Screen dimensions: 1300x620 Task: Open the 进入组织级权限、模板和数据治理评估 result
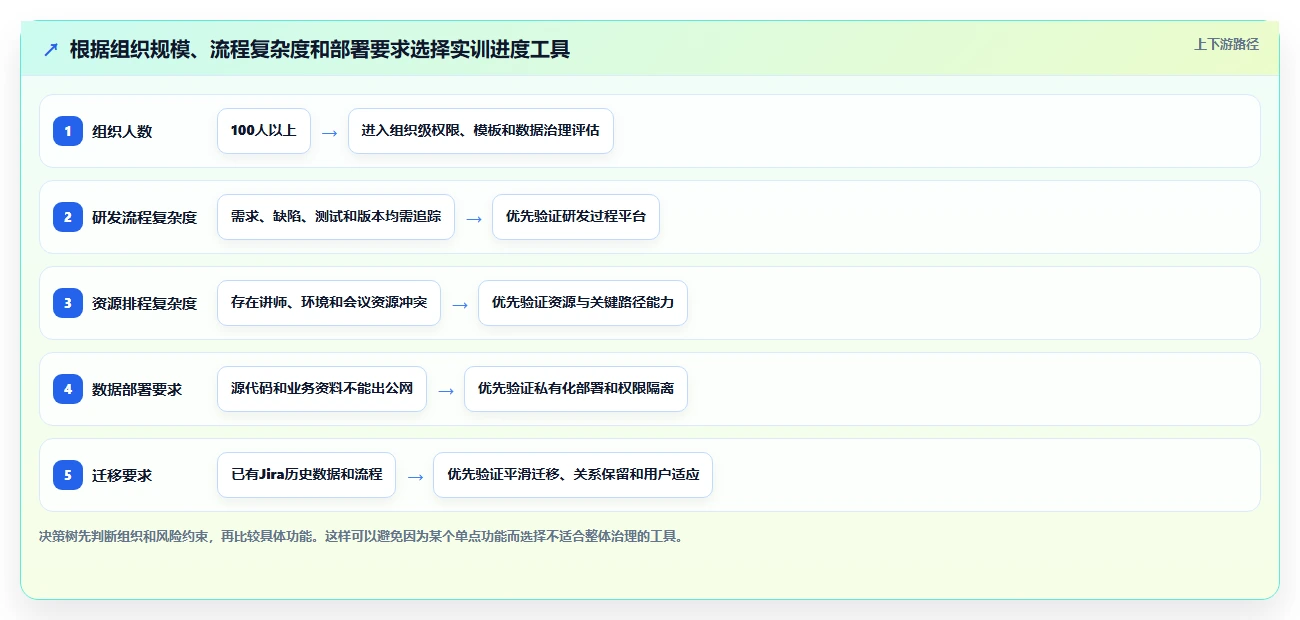coord(481,131)
